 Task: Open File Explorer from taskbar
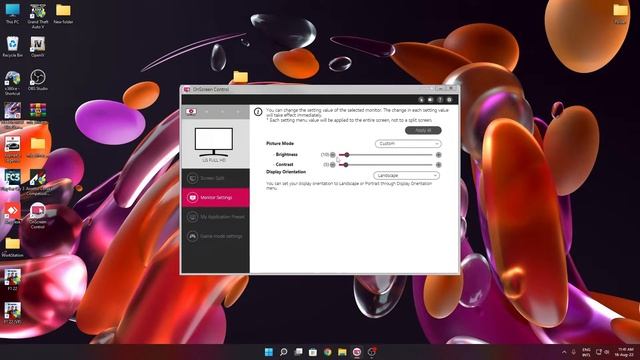pyautogui.click(x=342, y=352)
